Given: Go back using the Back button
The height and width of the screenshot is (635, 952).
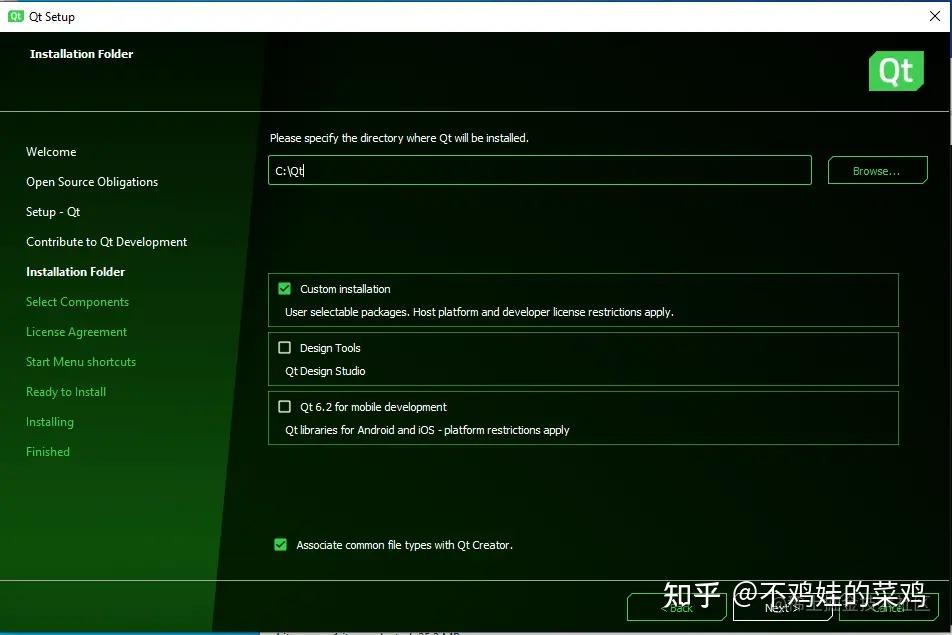Looking at the screenshot, I should point(677,607).
